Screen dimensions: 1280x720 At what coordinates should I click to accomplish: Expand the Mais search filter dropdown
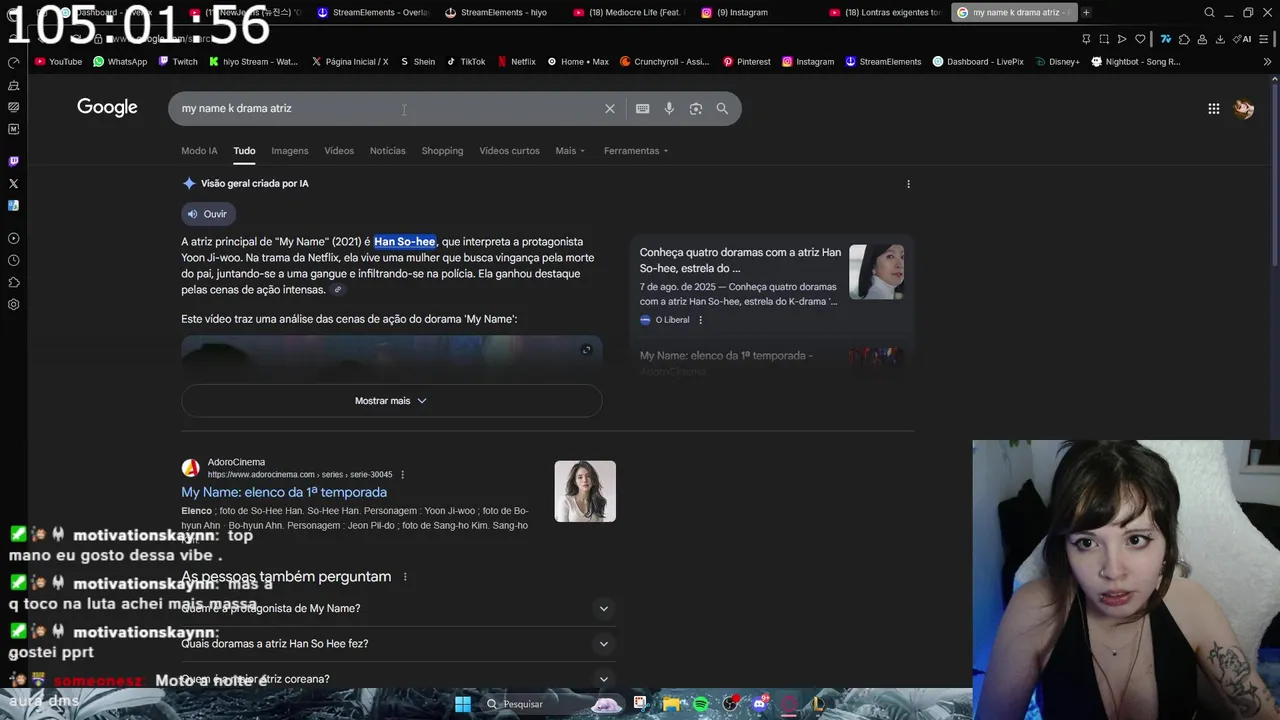pyautogui.click(x=570, y=151)
